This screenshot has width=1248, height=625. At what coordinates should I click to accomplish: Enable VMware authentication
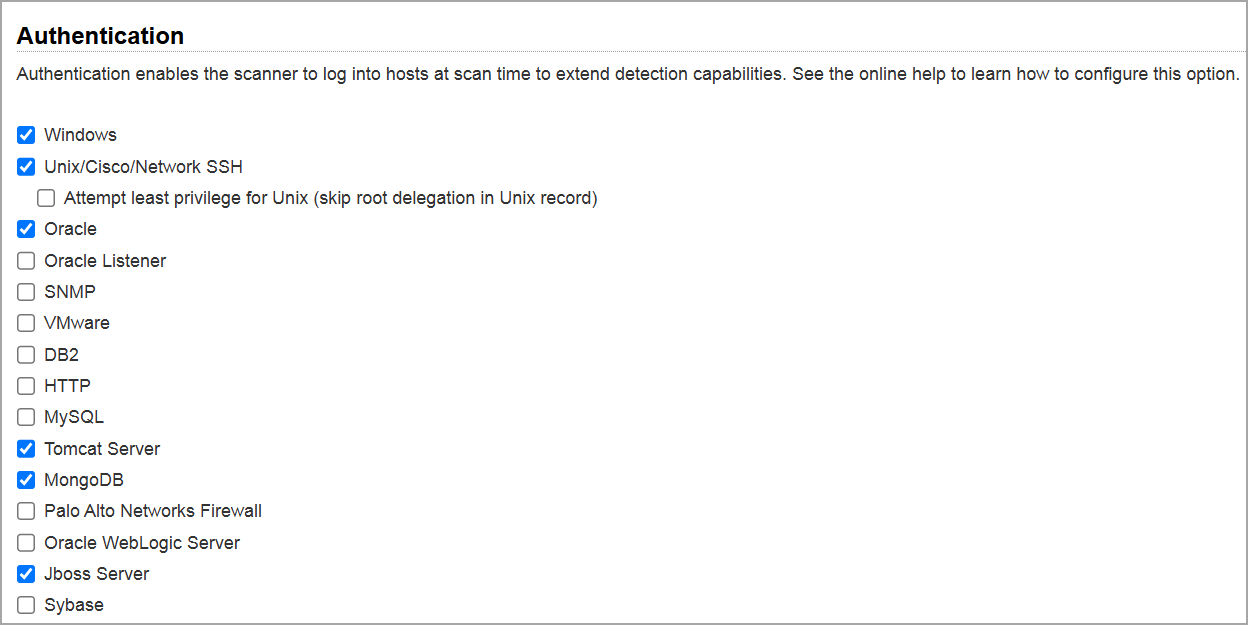[25, 322]
